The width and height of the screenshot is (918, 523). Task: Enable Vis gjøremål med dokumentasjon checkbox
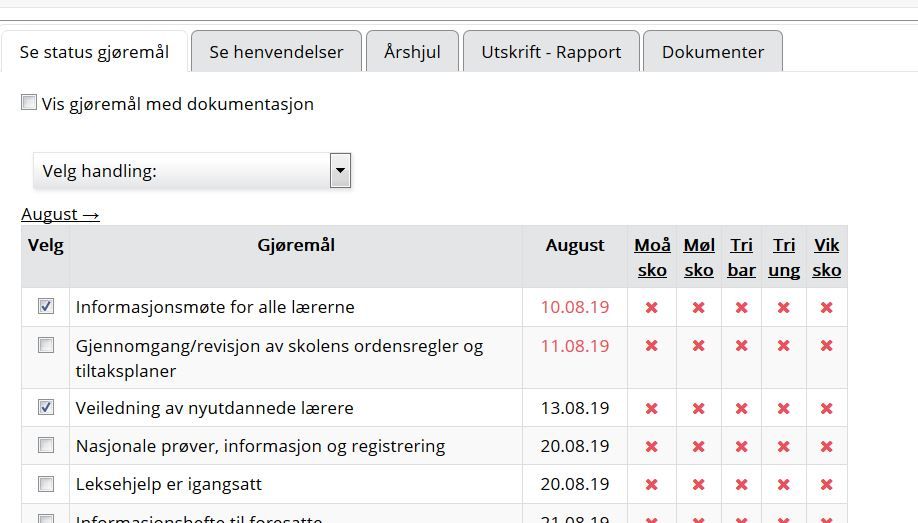coord(29,102)
